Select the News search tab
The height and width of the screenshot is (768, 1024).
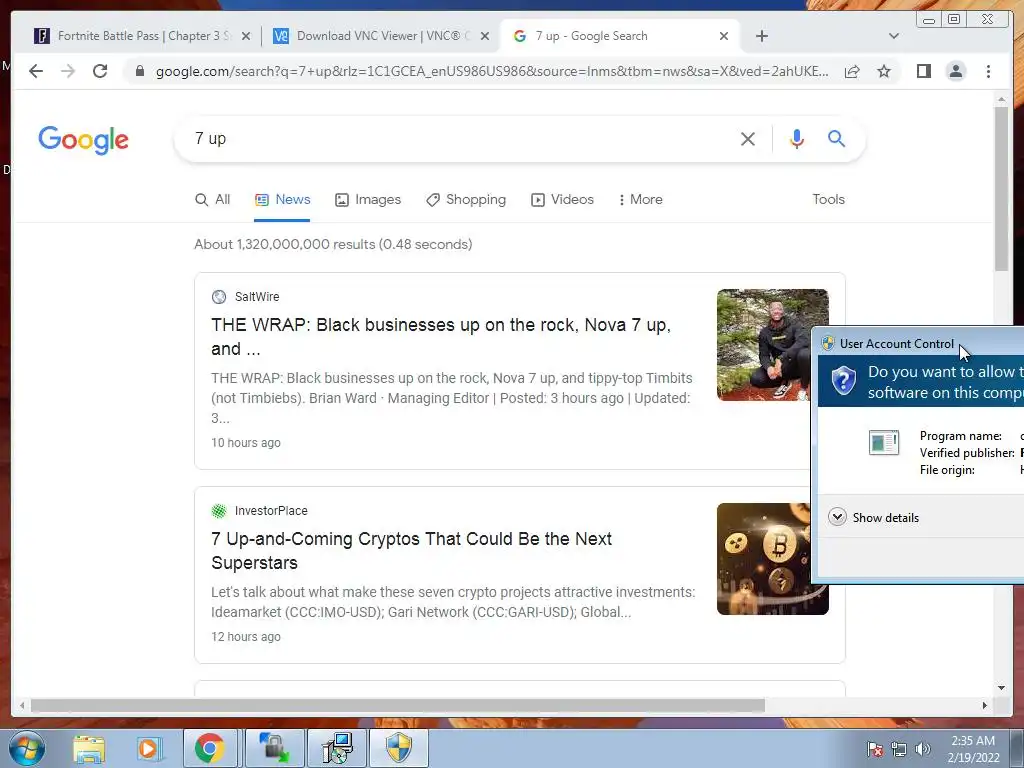tap(282, 200)
